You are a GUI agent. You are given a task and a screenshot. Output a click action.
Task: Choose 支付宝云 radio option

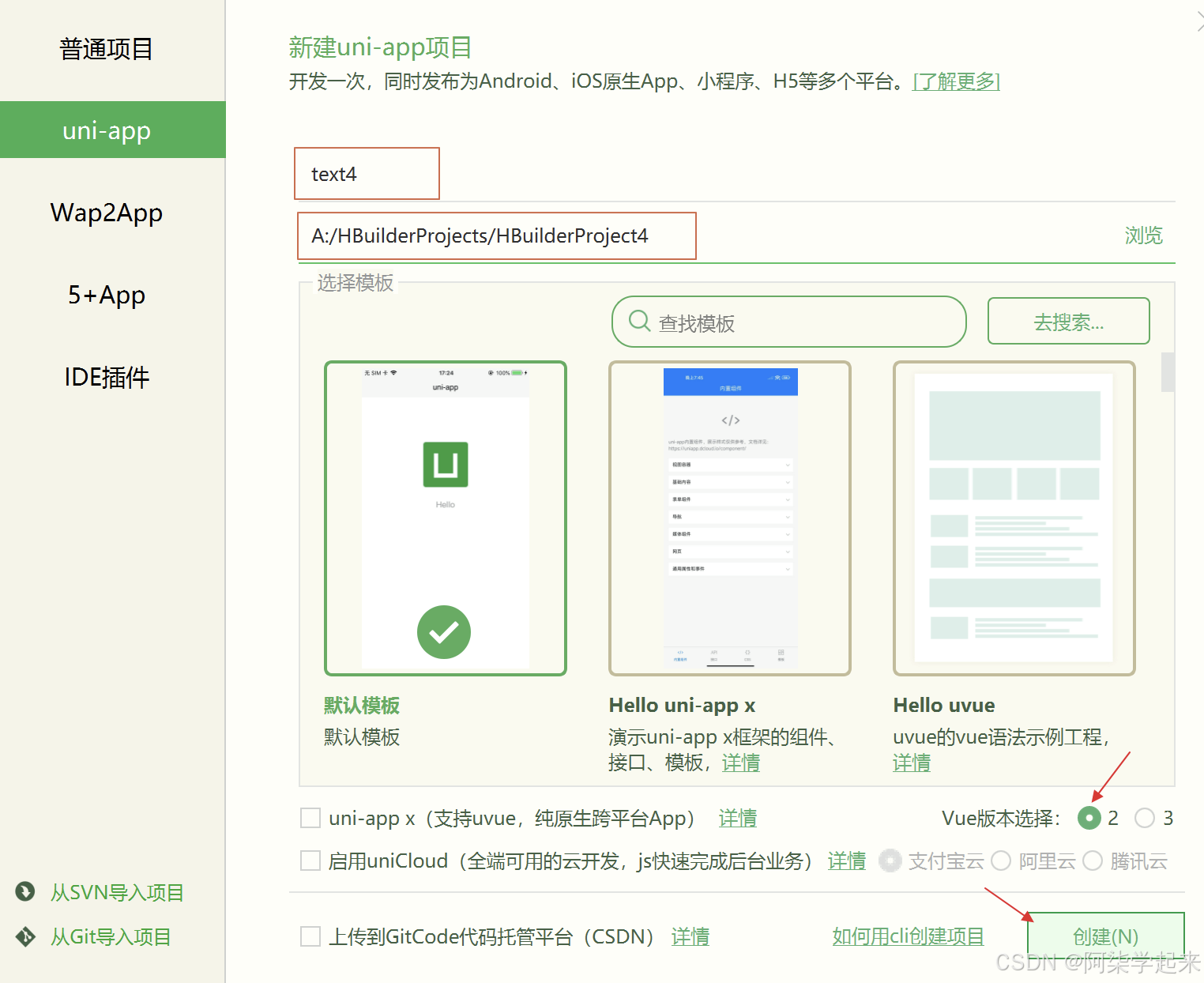click(890, 861)
